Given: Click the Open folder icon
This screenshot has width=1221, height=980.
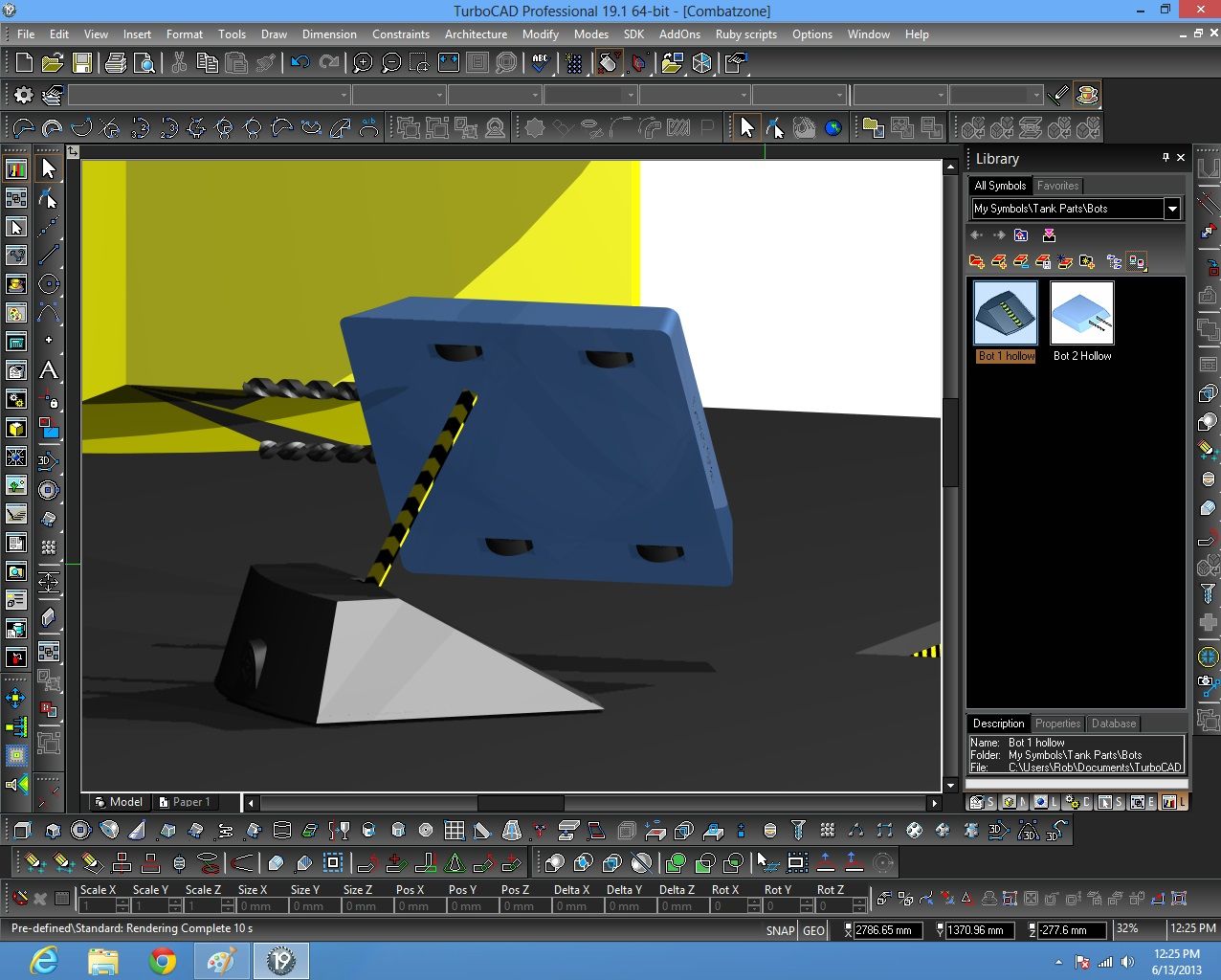Looking at the screenshot, I should tap(53, 63).
